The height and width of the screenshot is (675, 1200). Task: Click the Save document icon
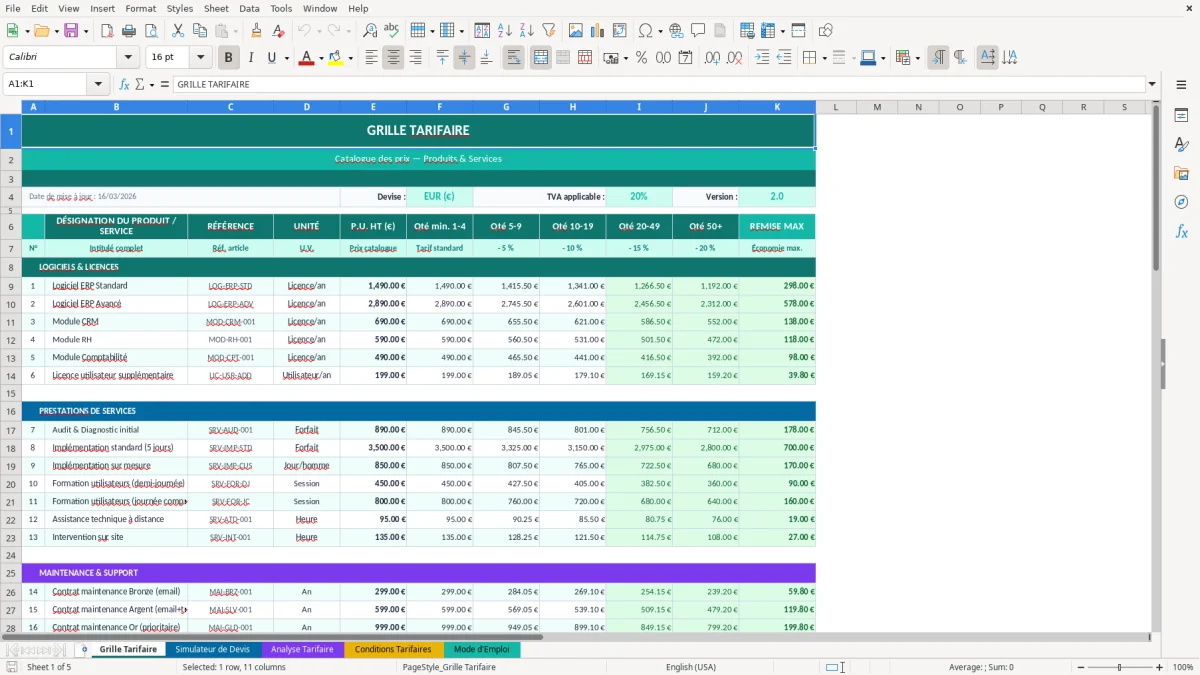(x=70, y=31)
